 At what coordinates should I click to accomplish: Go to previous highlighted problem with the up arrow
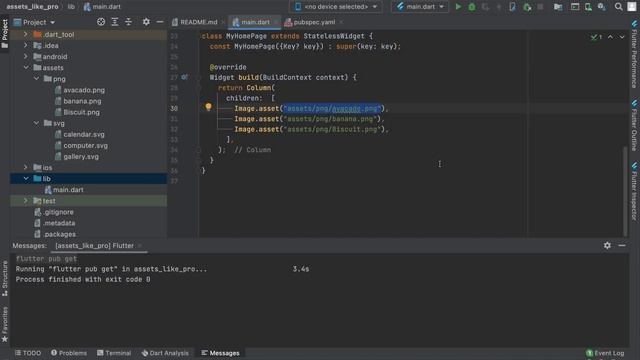point(610,37)
